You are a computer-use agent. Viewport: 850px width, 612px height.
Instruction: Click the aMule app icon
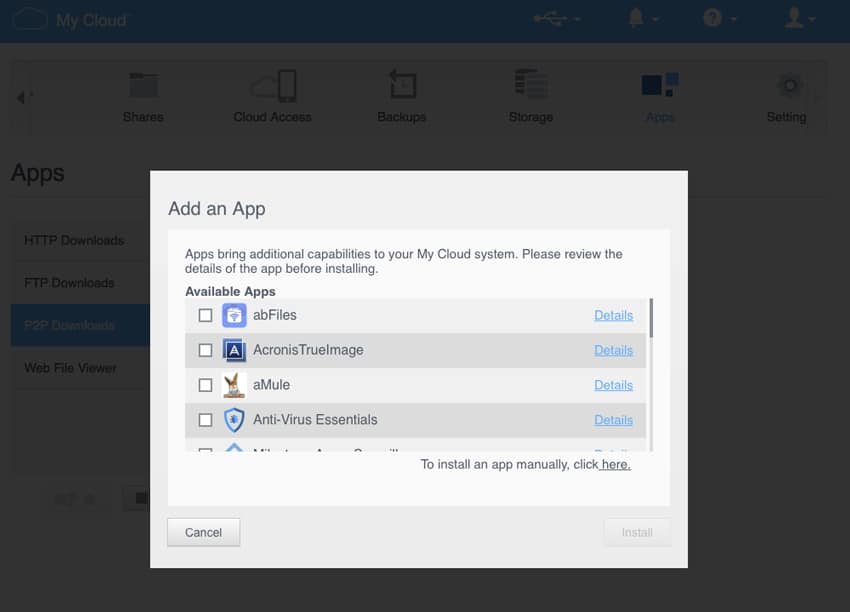coord(234,385)
